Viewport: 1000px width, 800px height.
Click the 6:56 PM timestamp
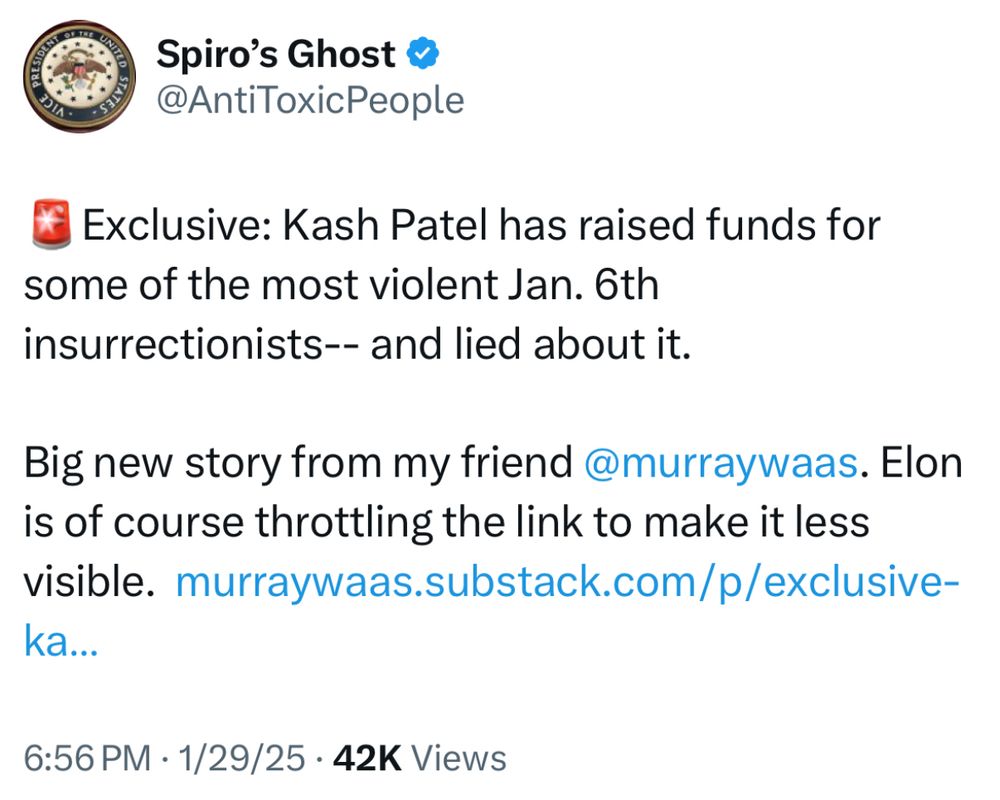tap(87, 759)
